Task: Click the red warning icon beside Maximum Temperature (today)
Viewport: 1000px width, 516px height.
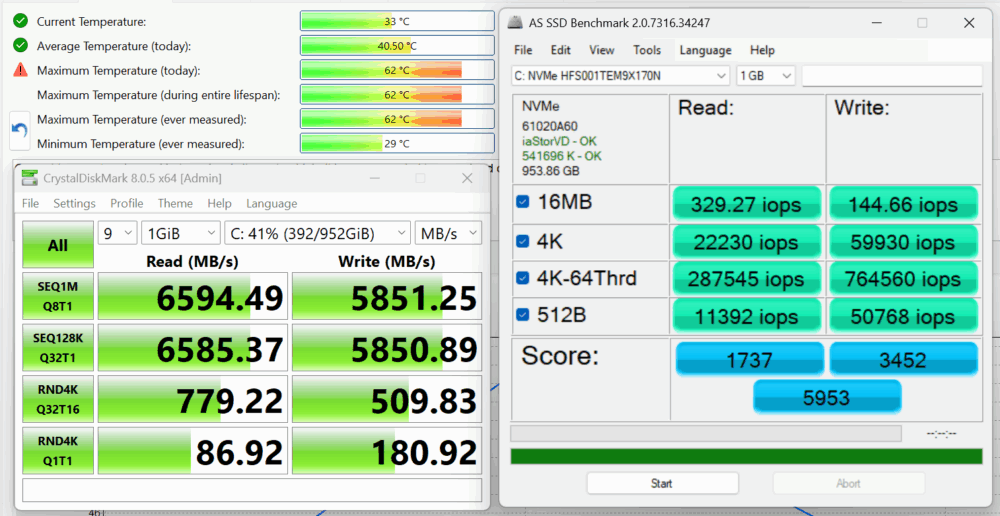Action: click(20, 70)
